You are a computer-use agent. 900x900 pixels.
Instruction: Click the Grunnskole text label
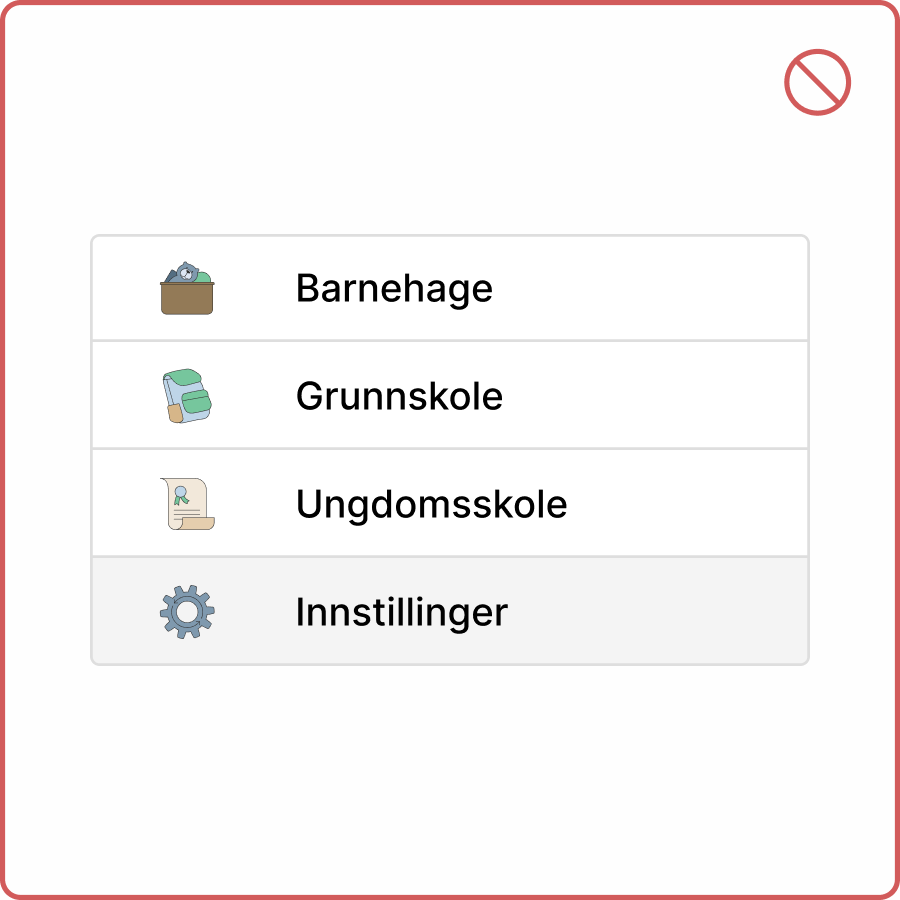[399, 397]
